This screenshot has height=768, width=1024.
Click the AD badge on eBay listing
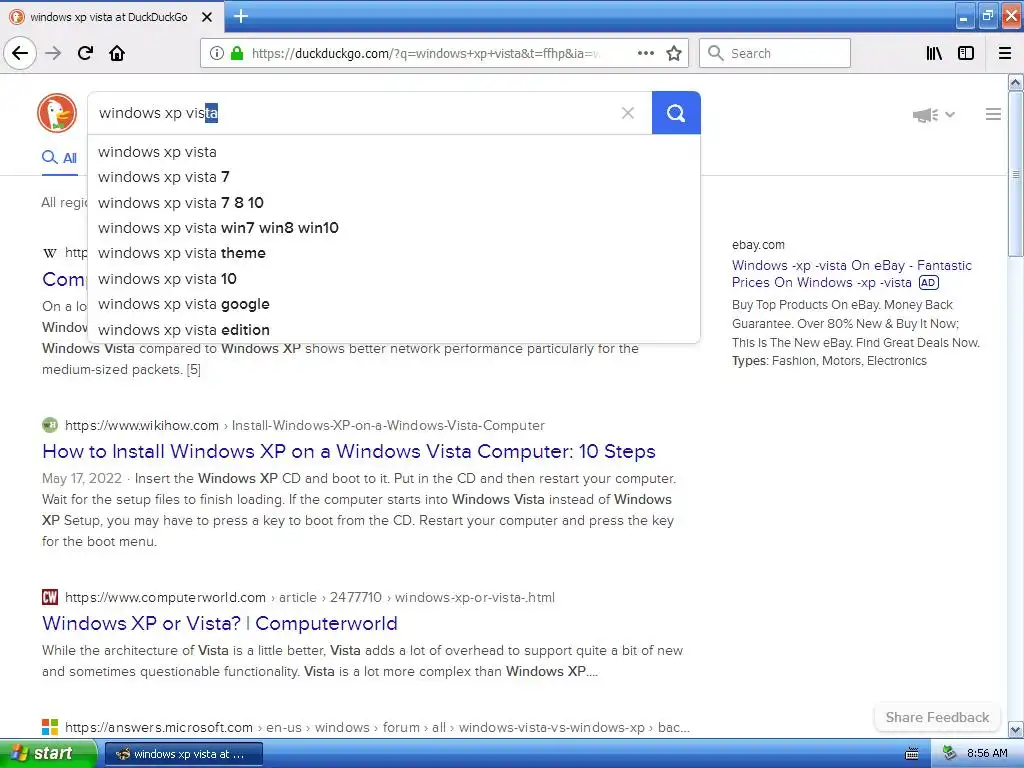(x=929, y=283)
